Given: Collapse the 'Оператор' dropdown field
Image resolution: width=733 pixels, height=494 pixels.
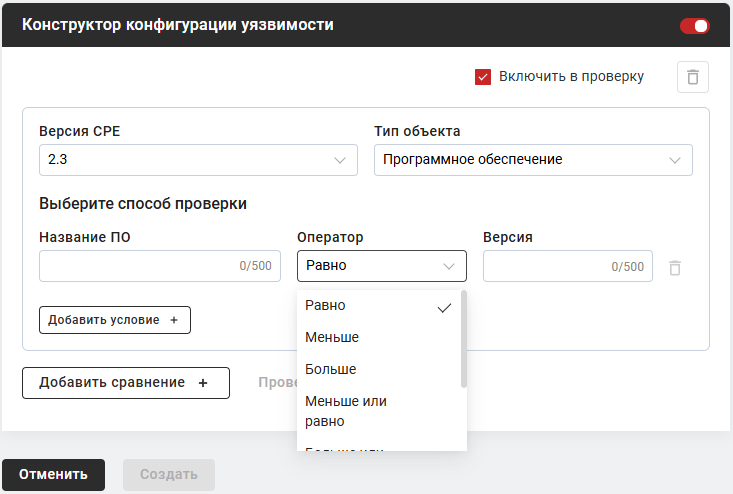Looking at the screenshot, I should tap(381, 266).
